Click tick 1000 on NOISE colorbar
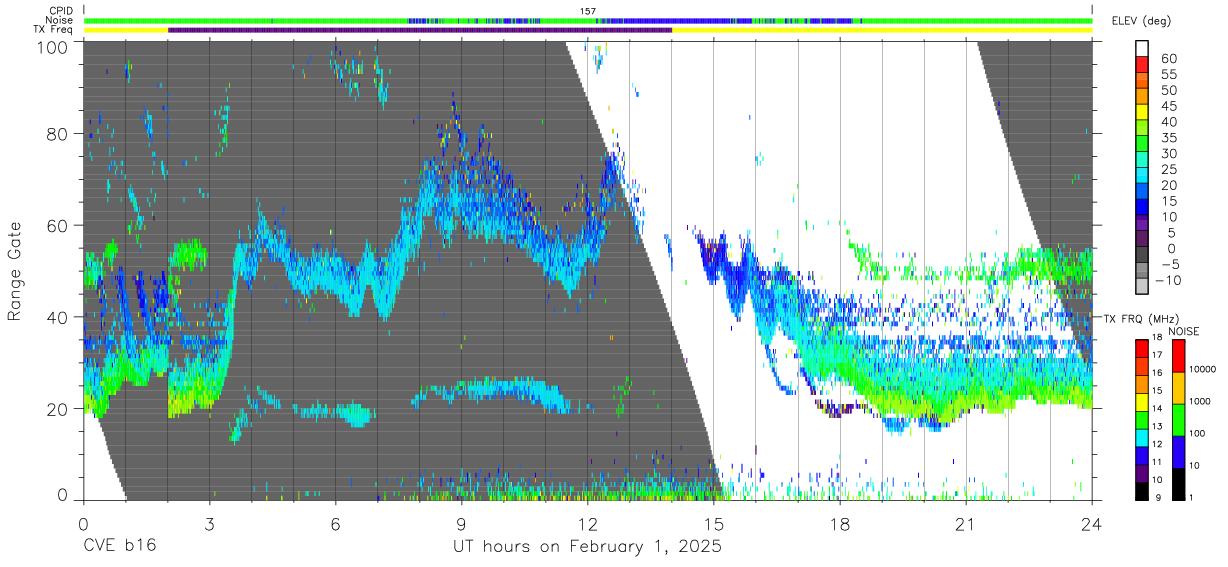Viewport: 1228px width, 567px height. click(x=1202, y=401)
